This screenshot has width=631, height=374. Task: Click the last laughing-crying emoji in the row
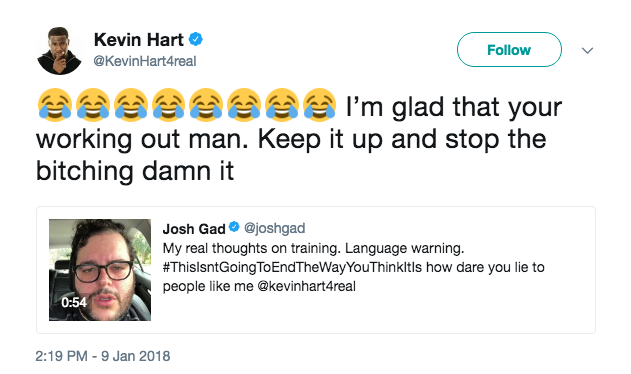[x=320, y=105]
